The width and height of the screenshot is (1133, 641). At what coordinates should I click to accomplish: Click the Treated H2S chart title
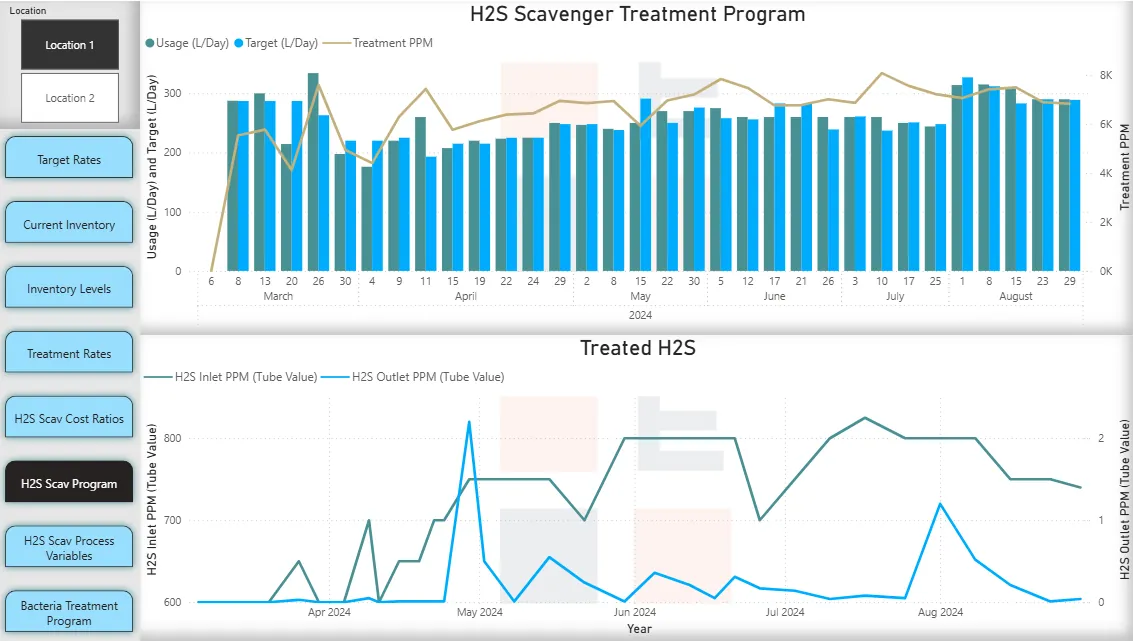pyautogui.click(x=637, y=348)
